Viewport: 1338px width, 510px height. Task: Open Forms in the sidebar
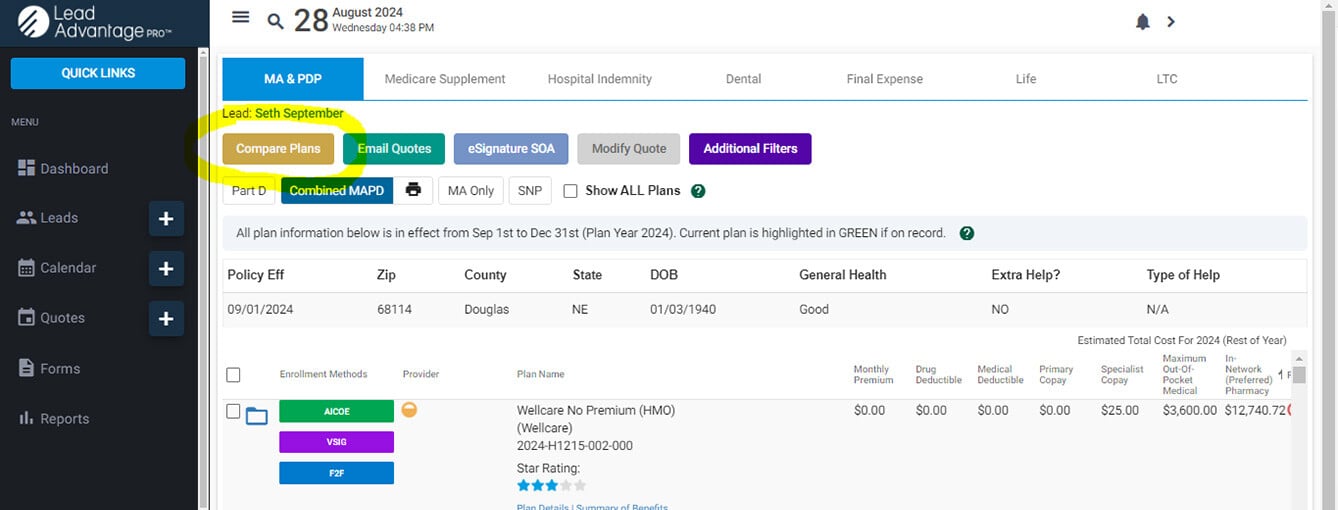coord(49,368)
